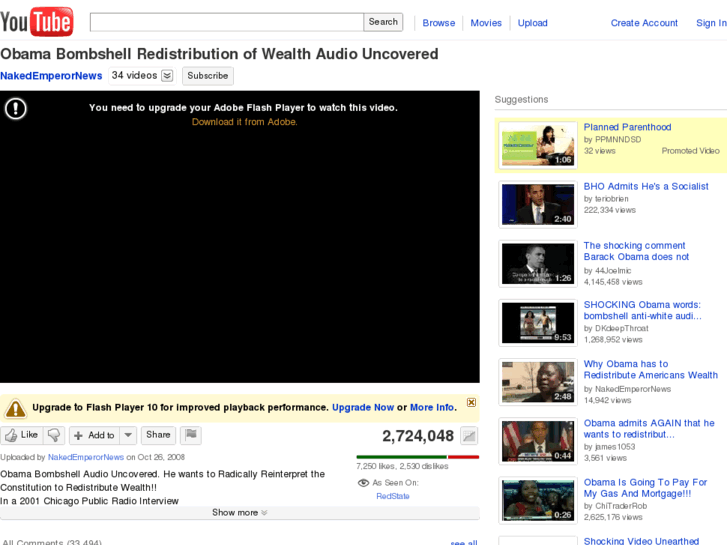The image size is (727, 545).
Task: Open Shocking Video Unearthed suggestion link
Action: pos(641,541)
